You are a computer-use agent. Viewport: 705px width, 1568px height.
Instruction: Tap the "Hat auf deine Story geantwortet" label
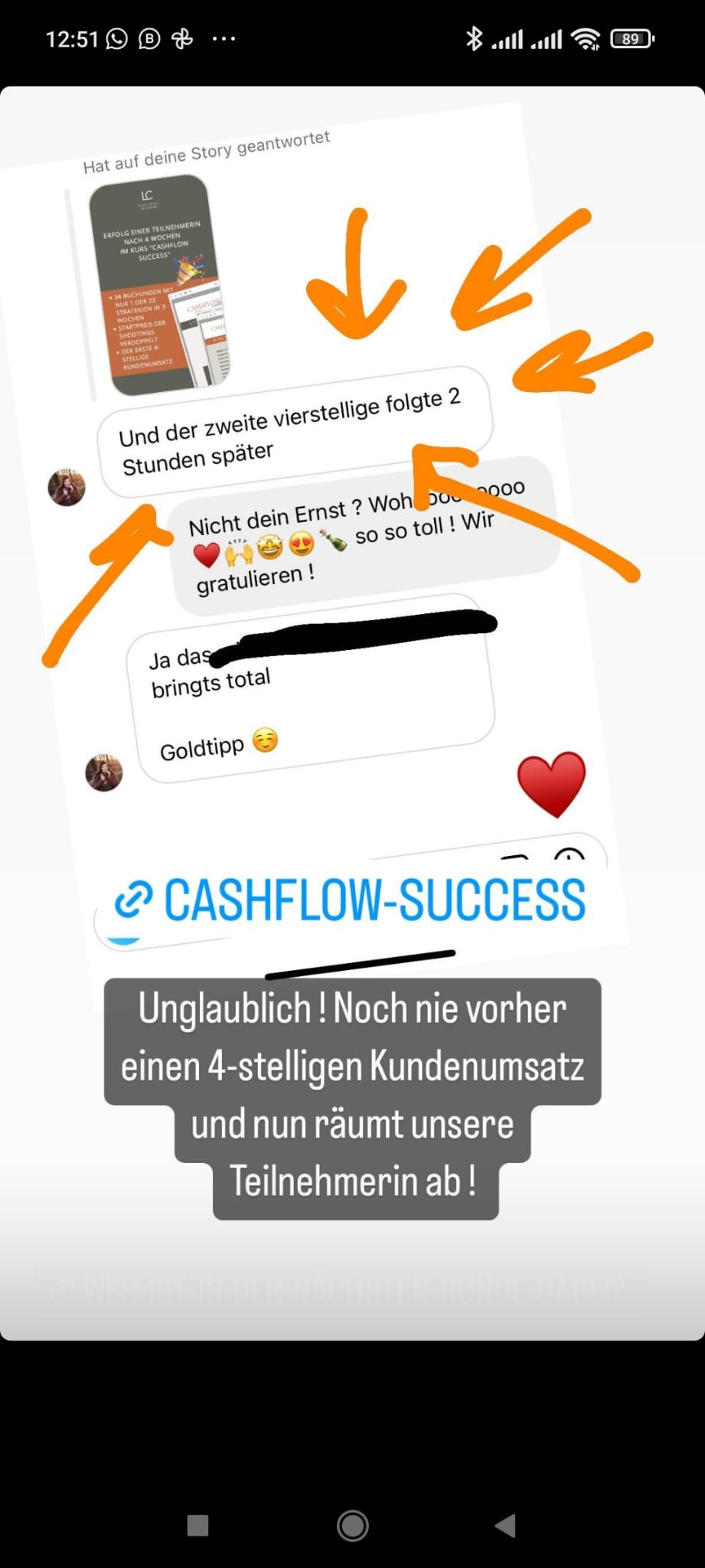coord(207,152)
